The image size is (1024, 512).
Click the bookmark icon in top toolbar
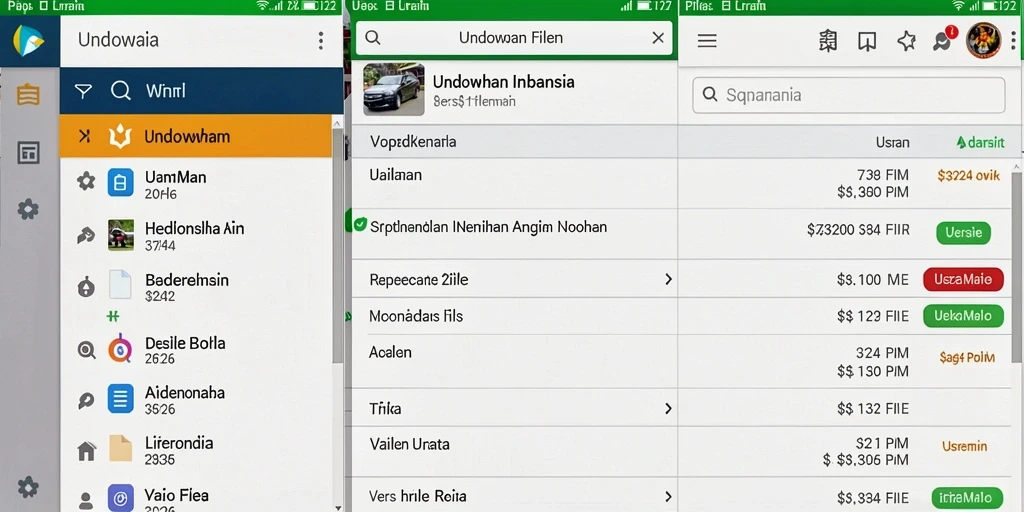tap(867, 41)
